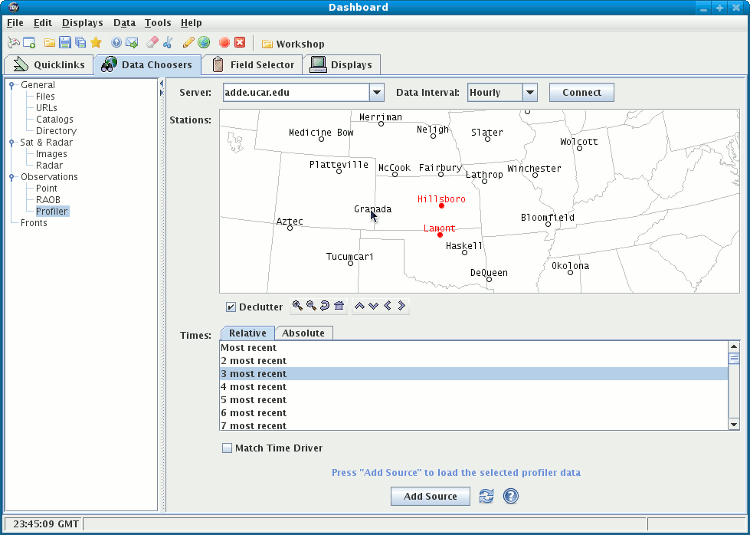Click the Add Source button

pos(430,496)
